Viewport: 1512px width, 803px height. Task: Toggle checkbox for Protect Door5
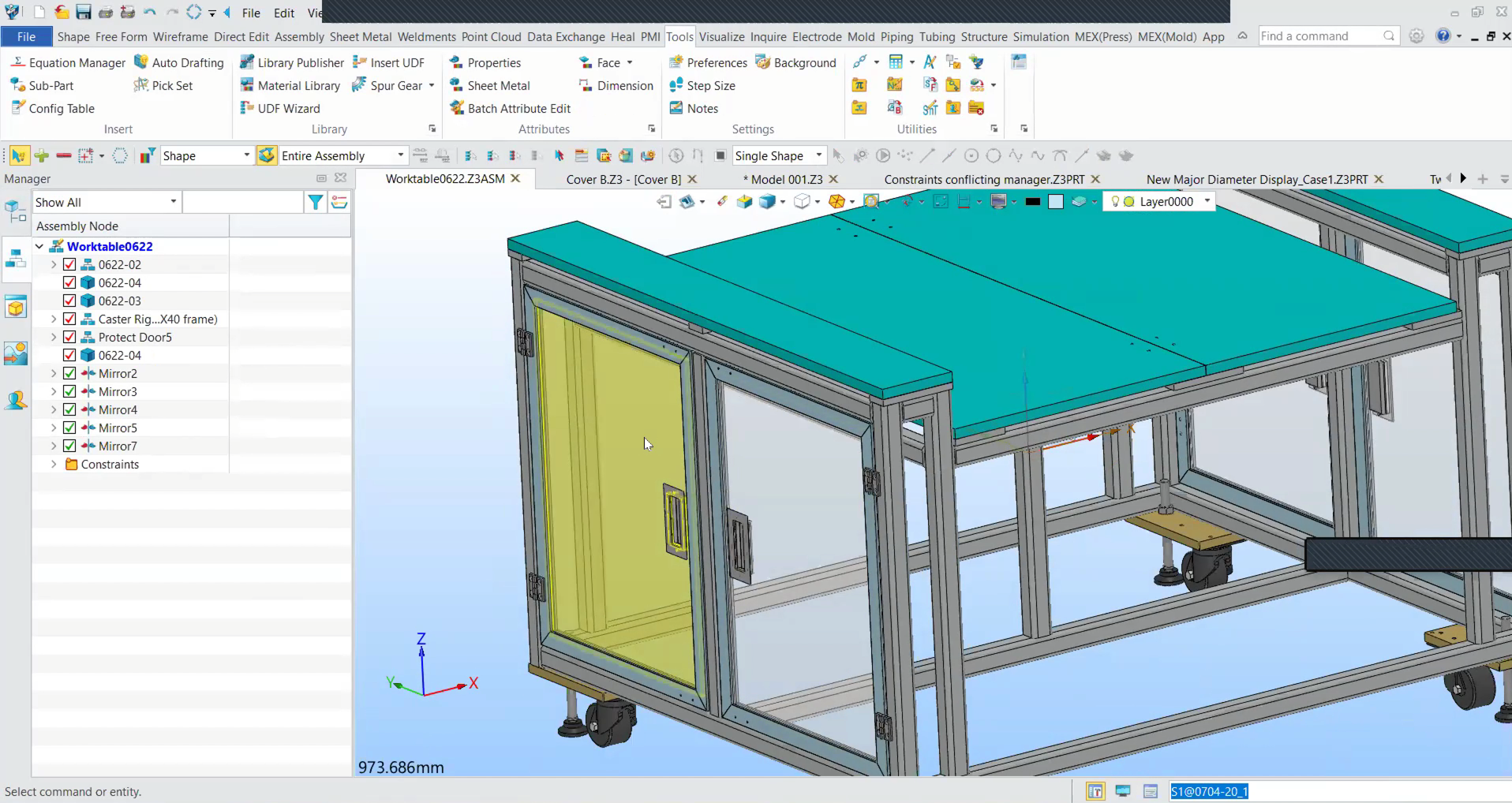(69, 338)
